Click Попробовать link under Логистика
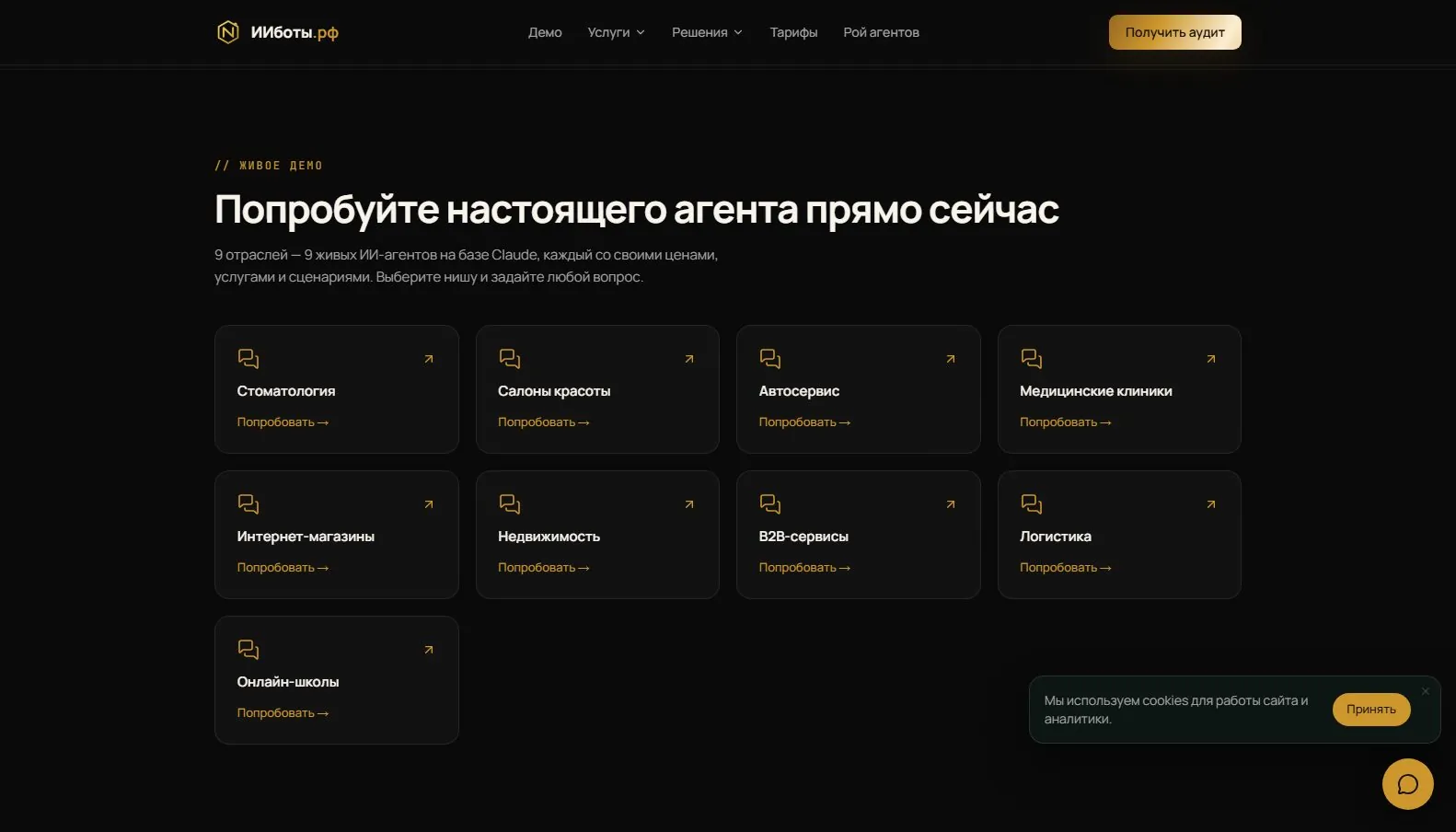Screen dimensions: 1456x832 point(1065,568)
